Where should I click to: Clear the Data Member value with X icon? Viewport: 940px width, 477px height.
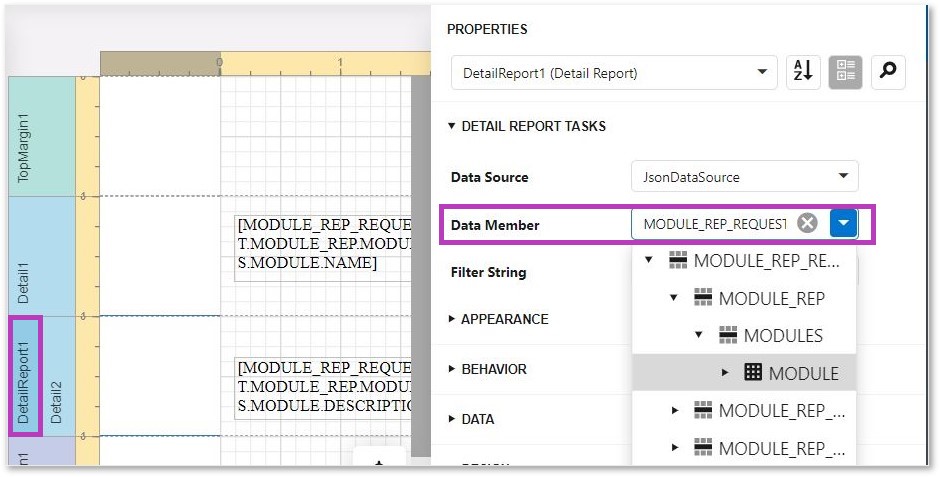pyautogui.click(x=807, y=223)
